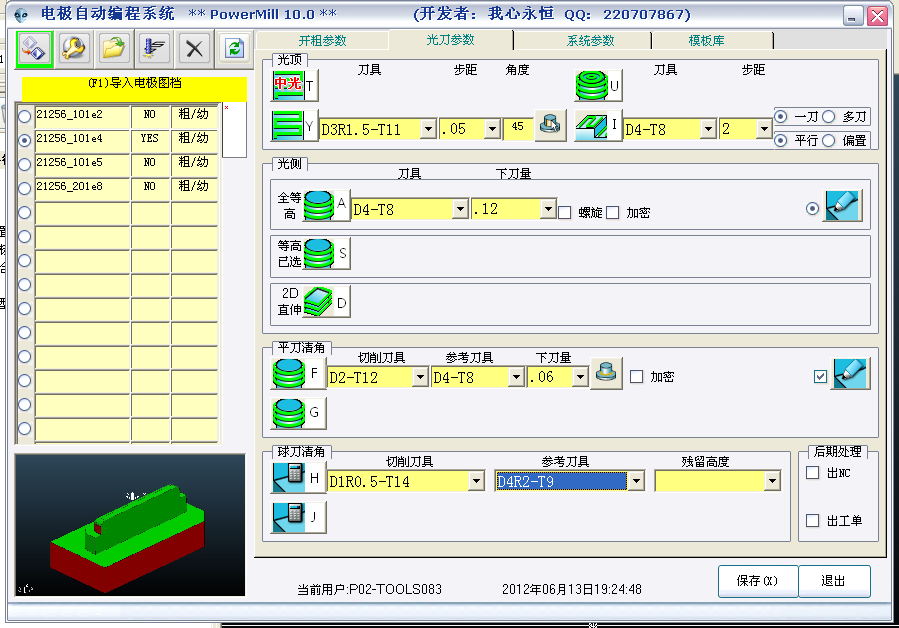Select radio button for 21256_201e8
Image resolution: width=899 pixels, height=628 pixels.
25,189
